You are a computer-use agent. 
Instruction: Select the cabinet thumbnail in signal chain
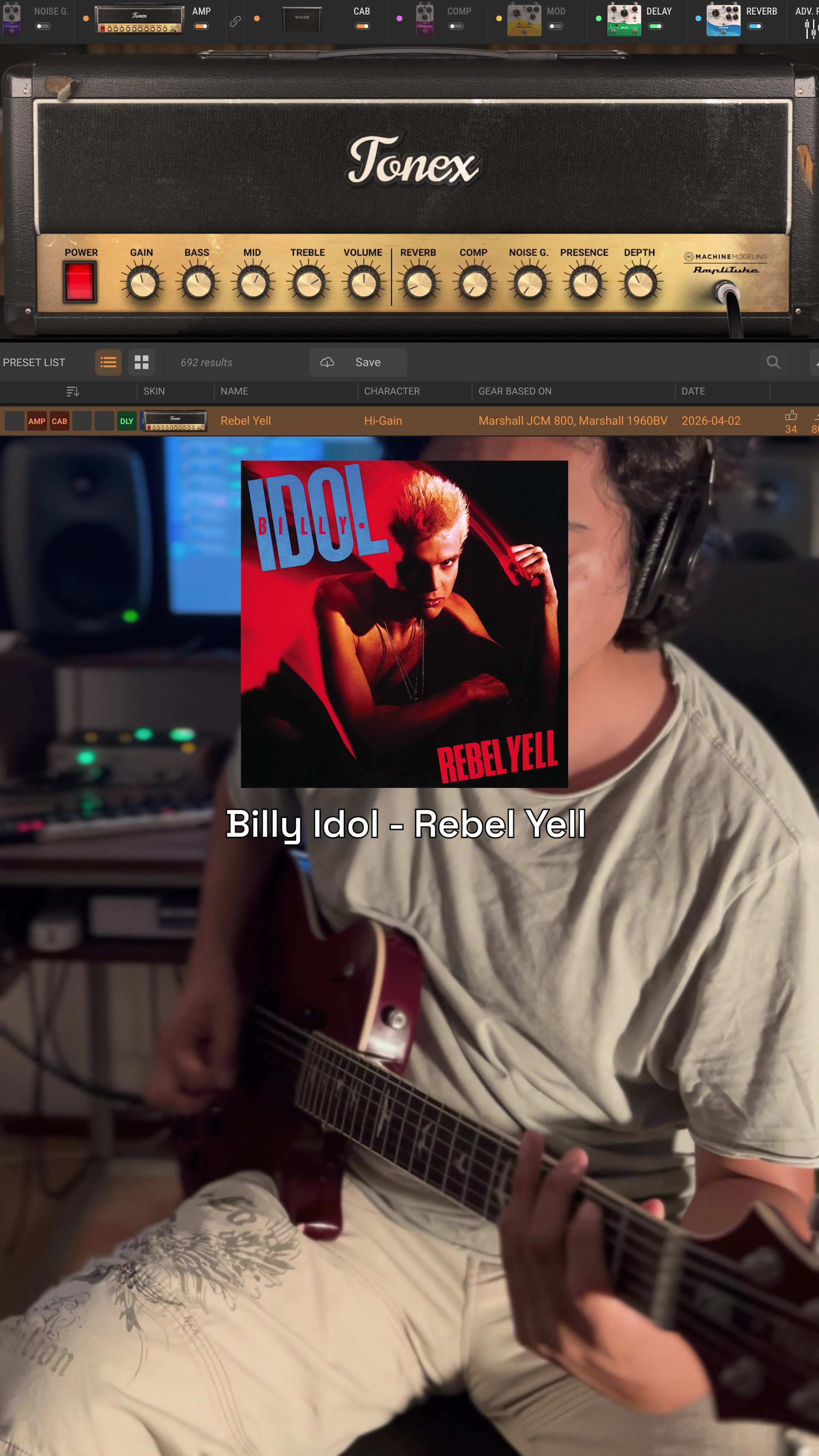(302, 19)
